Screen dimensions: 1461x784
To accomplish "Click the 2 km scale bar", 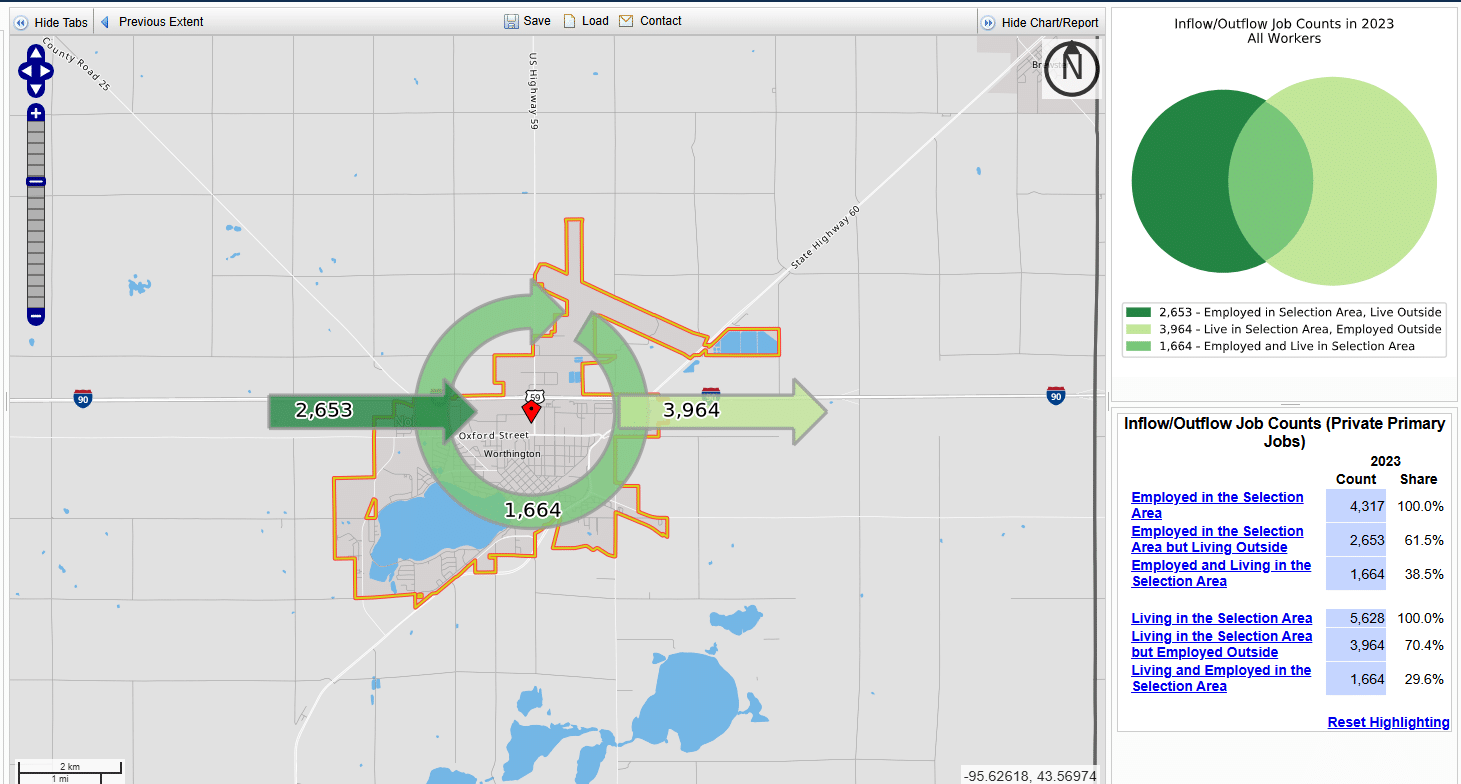I will pyautogui.click(x=70, y=767).
